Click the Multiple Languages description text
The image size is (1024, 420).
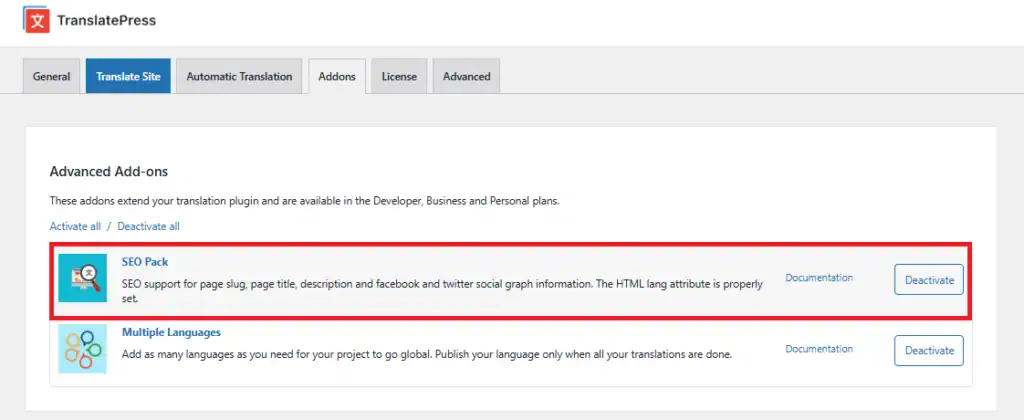pos(427,355)
